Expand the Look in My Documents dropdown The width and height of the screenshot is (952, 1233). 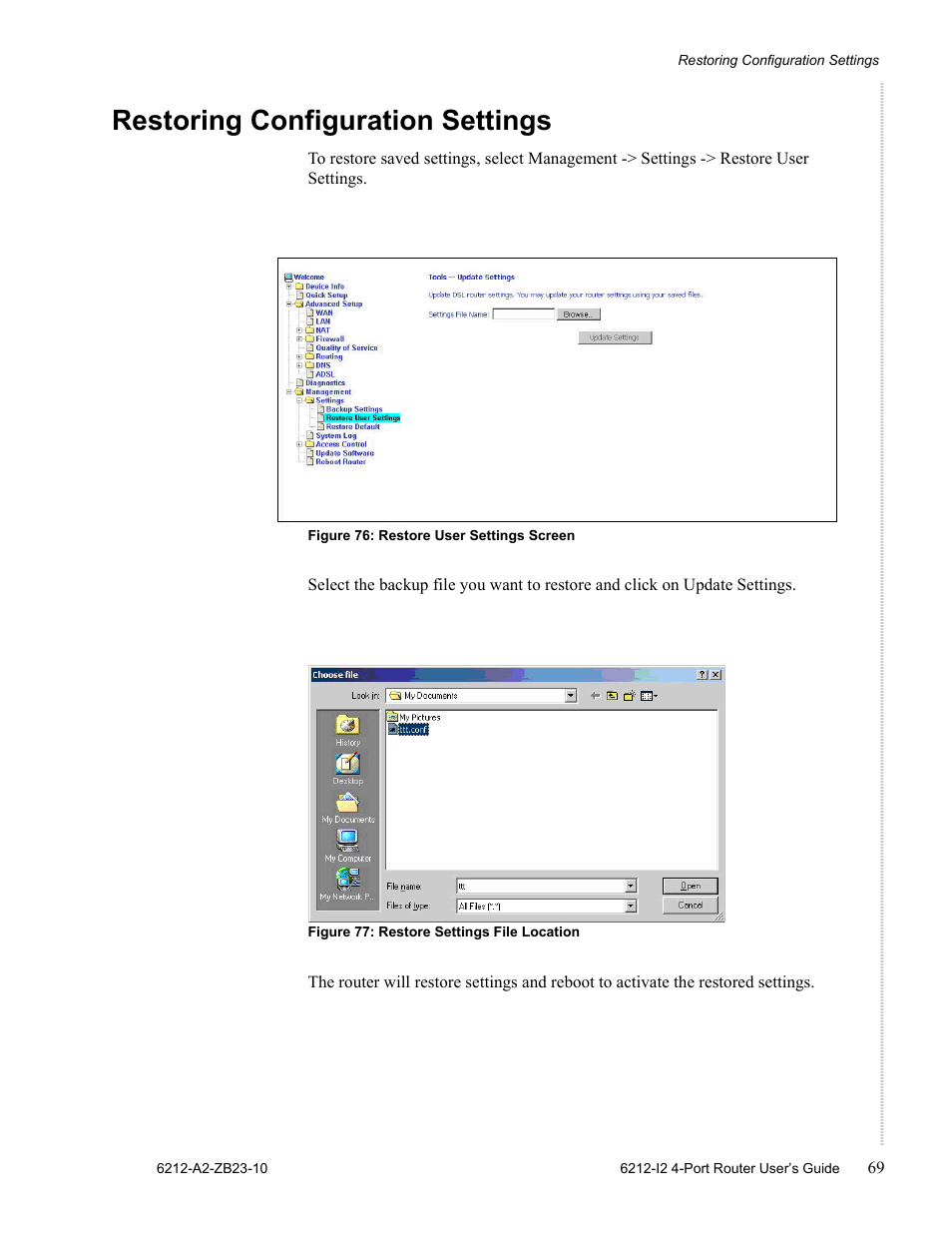pyautogui.click(x=571, y=696)
